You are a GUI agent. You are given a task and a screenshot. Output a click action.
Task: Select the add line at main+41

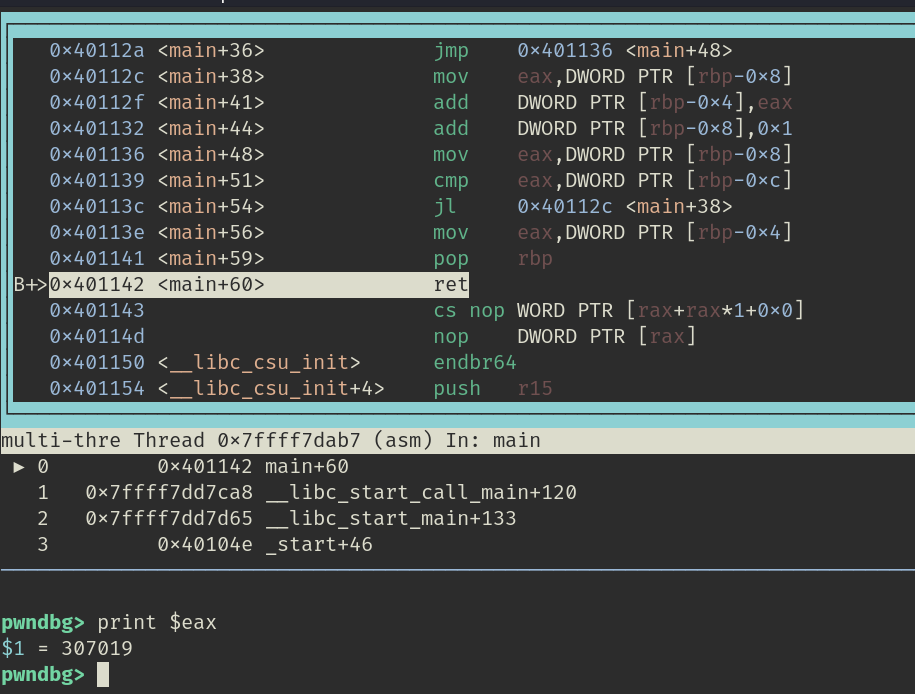click(421, 103)
